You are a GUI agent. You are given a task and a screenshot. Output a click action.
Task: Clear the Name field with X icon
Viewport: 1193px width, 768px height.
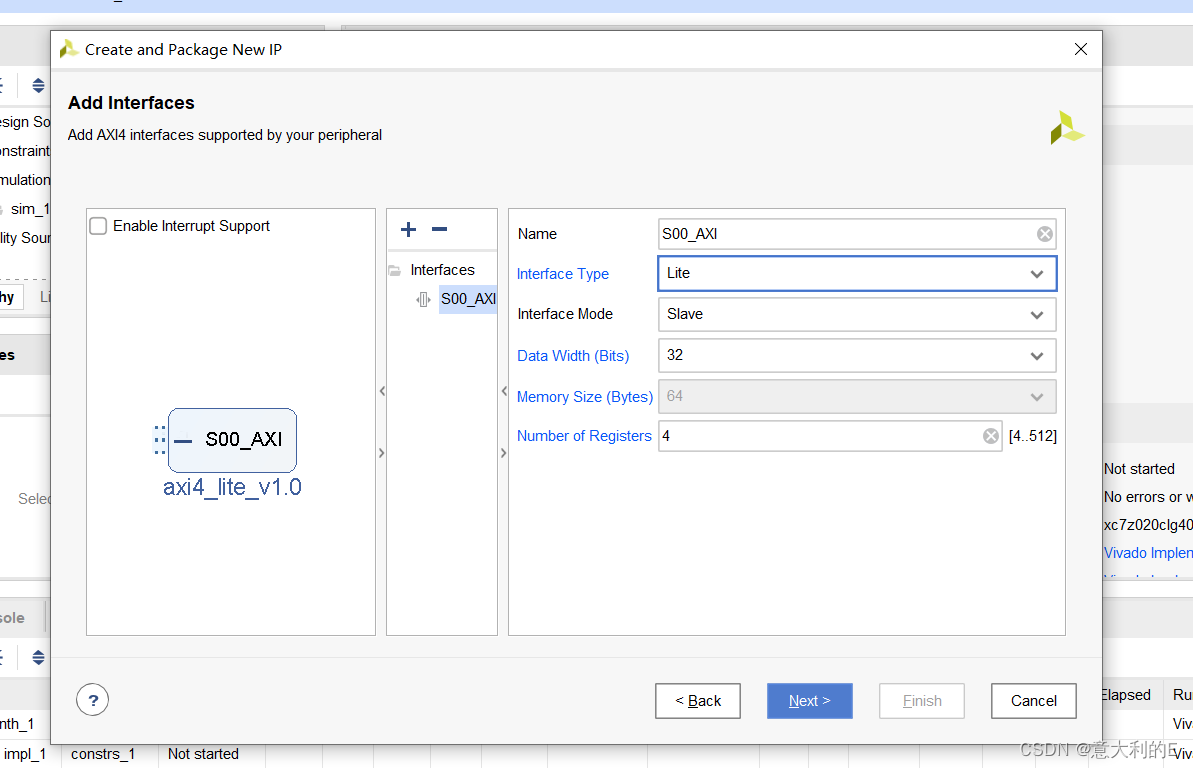[1045, 234]
